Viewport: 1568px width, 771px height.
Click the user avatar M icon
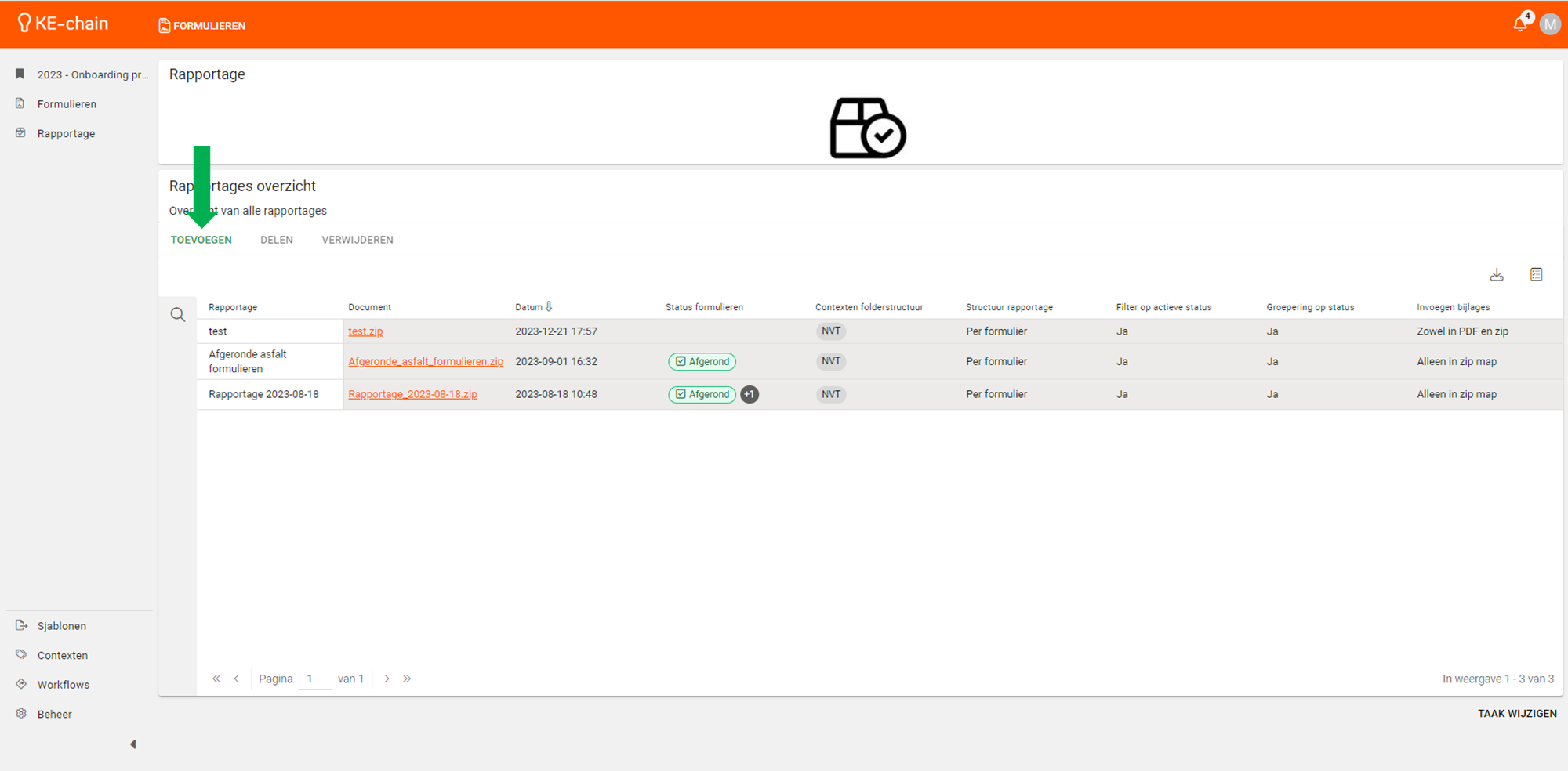[1550, 24]
